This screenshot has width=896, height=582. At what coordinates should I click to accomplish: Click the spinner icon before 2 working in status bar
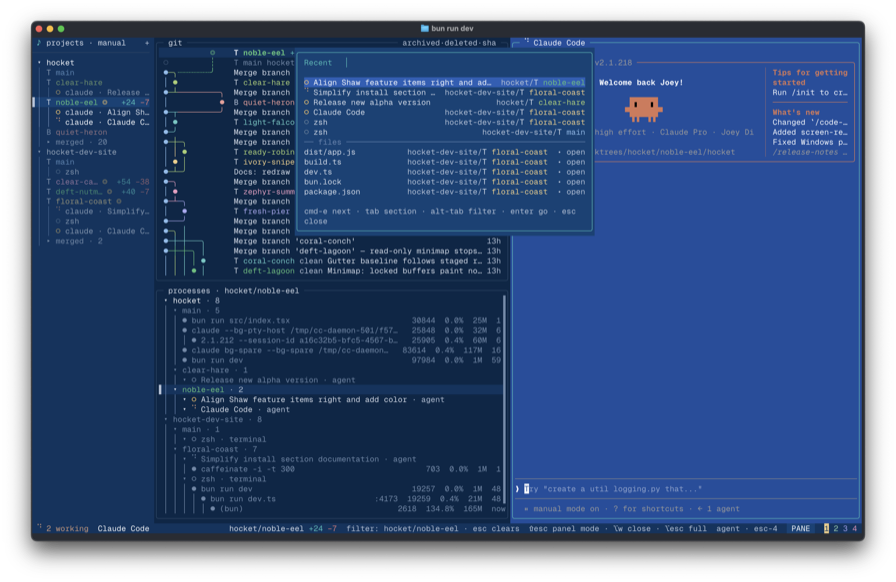39,528
